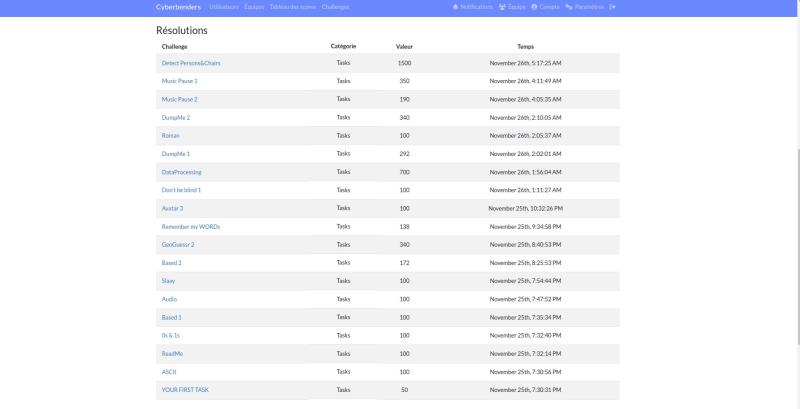The height and width of the screenshot is (409, 800).
Task: Click the Valeur column header
Action: point(404,46)
